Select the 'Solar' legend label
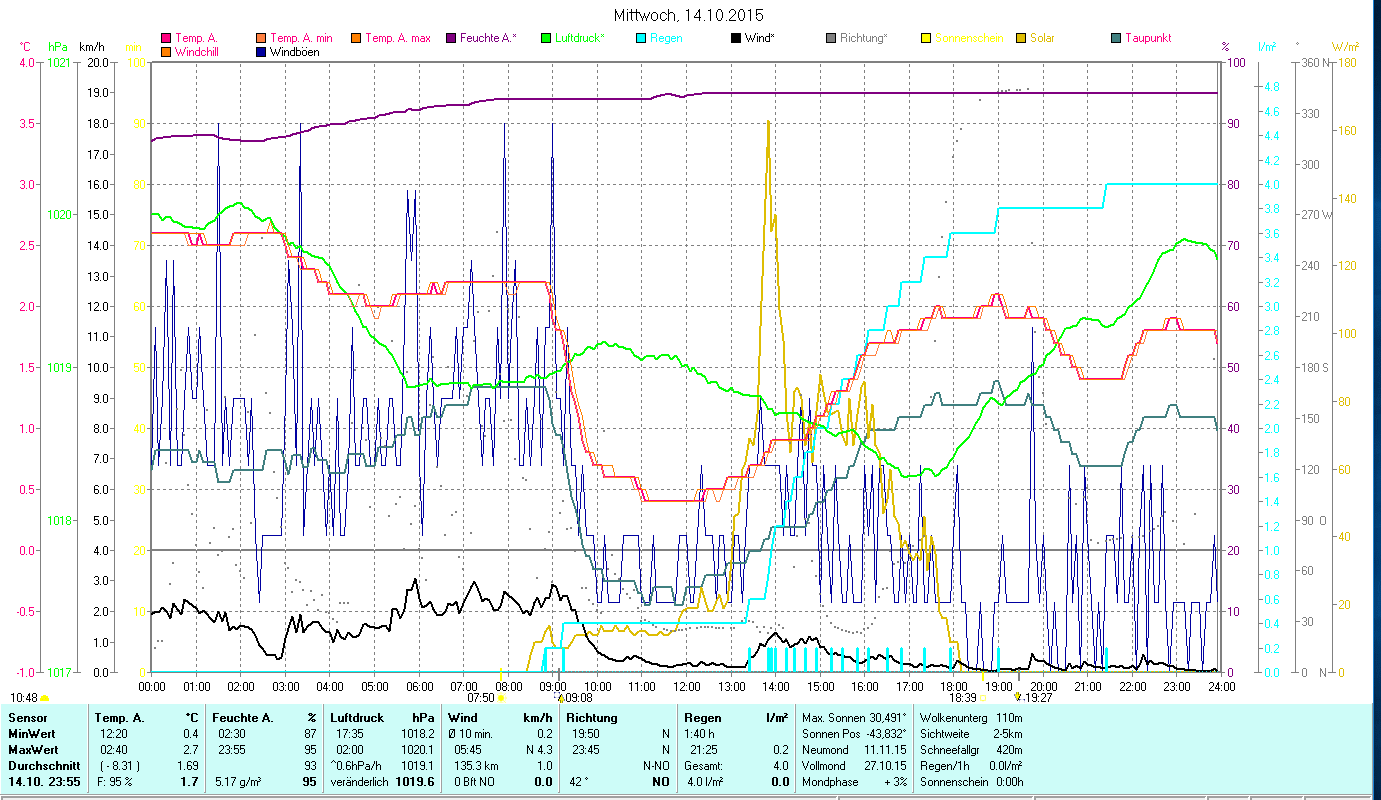The image size is (1381, 800). (x=1042, y=38)
